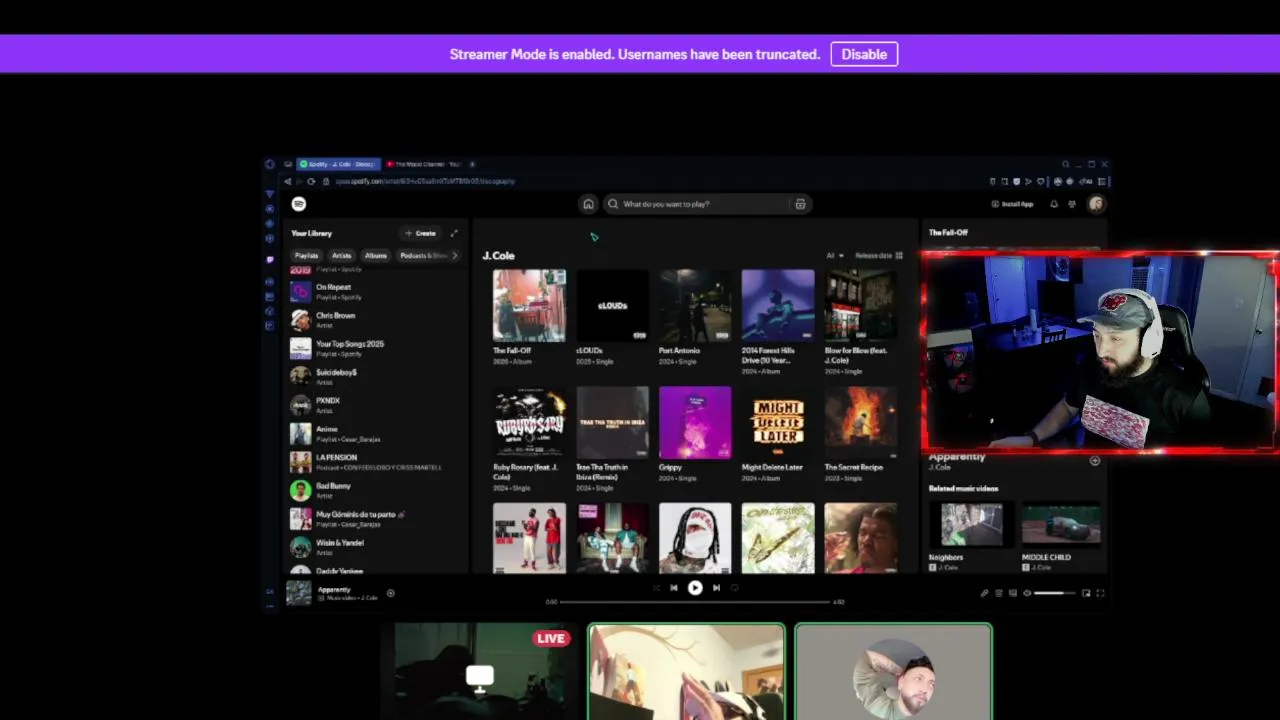Click the play button in player bar
The image size is (1280, 720).
tap(695, 588)
